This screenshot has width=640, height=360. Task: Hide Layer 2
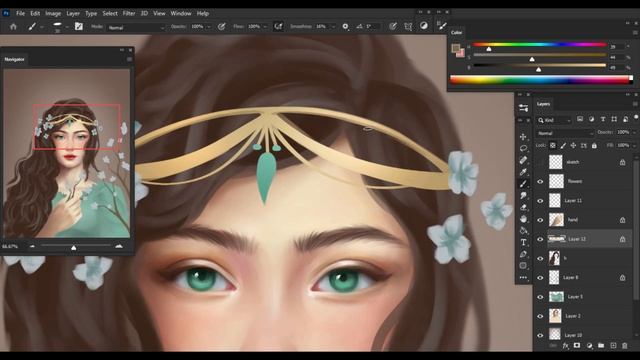540,316
